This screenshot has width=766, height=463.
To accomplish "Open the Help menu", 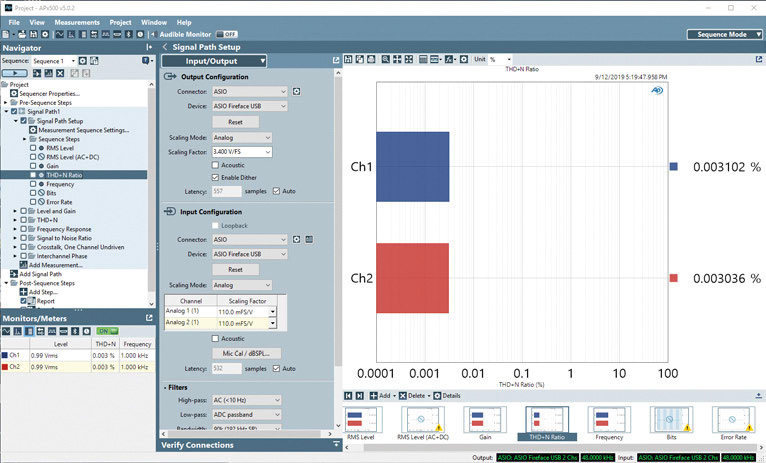I will [184, 22].
